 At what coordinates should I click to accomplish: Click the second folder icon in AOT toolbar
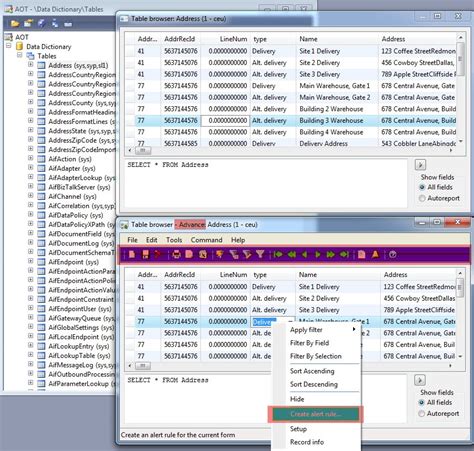coord(28,23)
